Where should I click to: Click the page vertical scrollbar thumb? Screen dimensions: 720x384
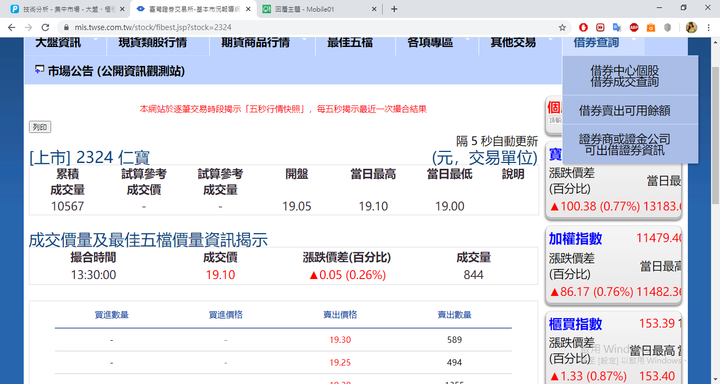click(x=715, y=136)
